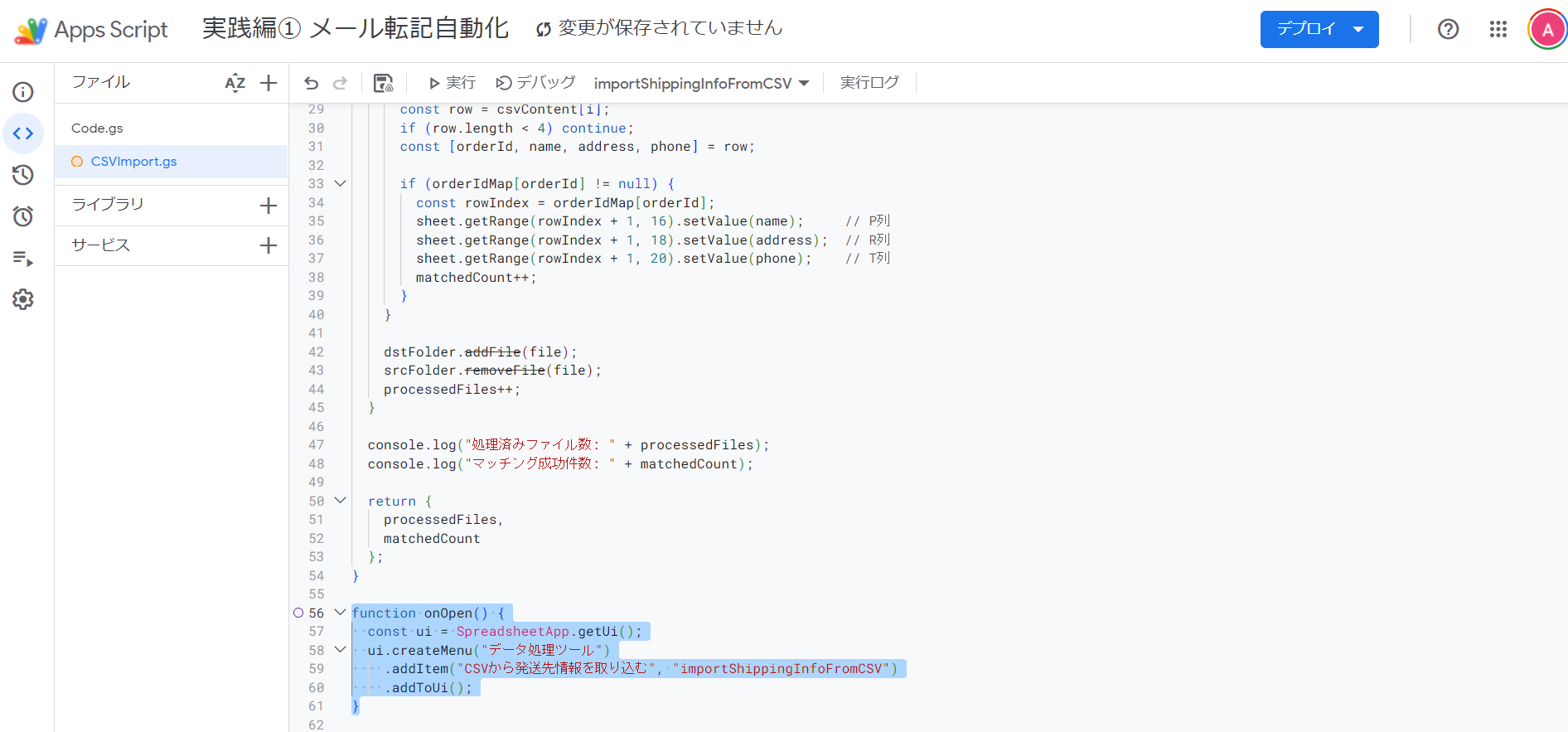Toggle breakpoint circle at line 56
This screenshot has height=732, width=1568.
coord(298,613)
